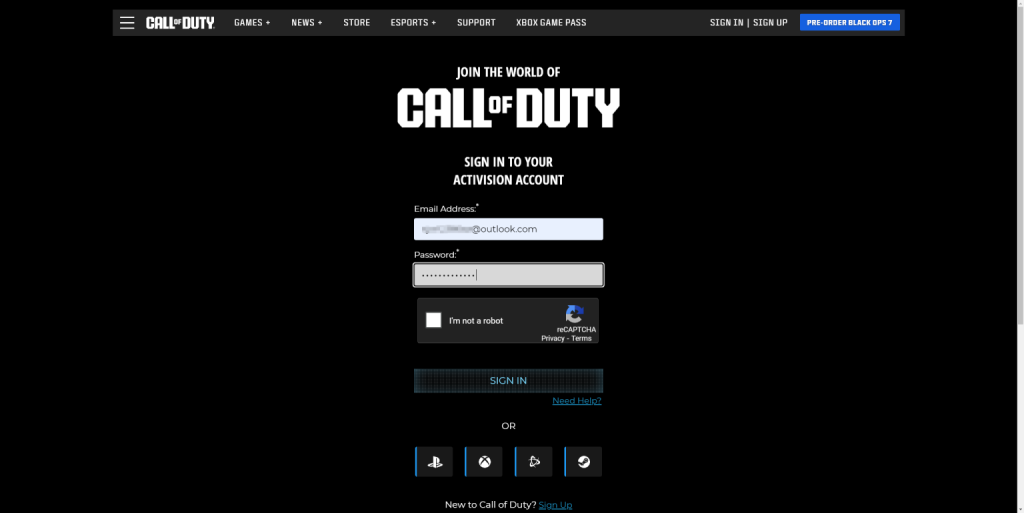Sign in with Steam icon

coord(584,462)
